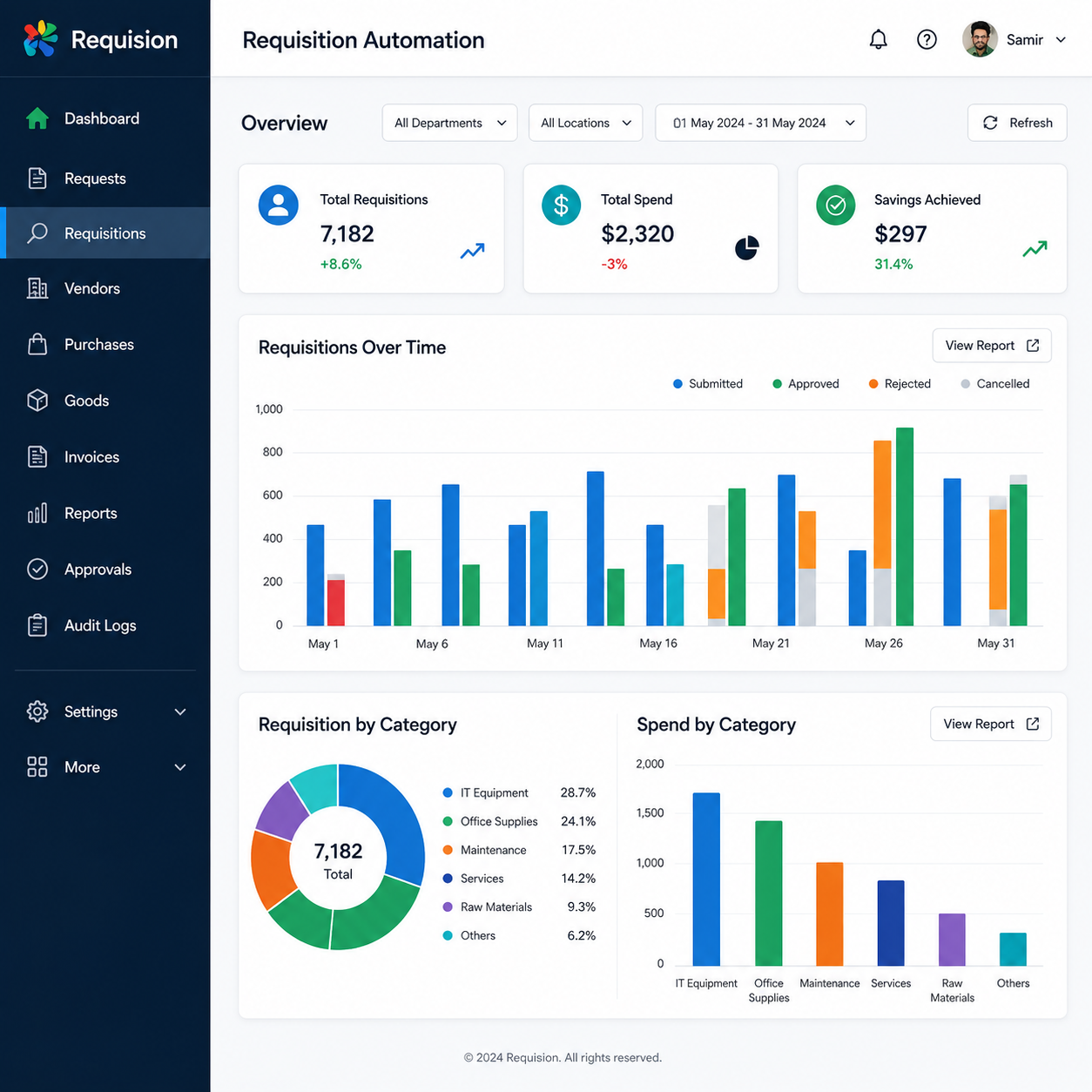Click the Savings Achieved checkmark icon
The height and width of the screenshot is (1092, 1092).
coord(836,206)
